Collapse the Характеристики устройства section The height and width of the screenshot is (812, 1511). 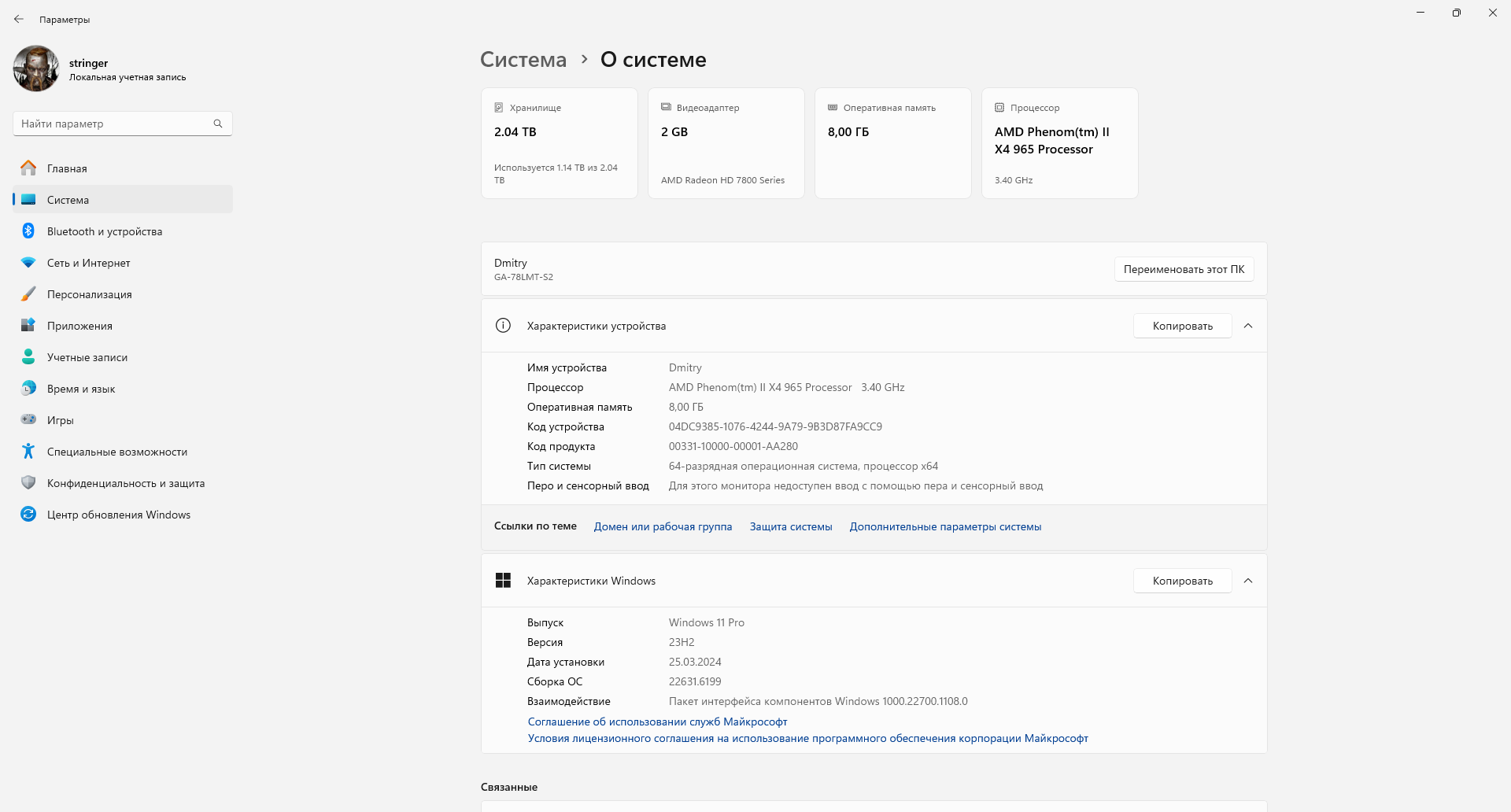(x=1248, y=326)
